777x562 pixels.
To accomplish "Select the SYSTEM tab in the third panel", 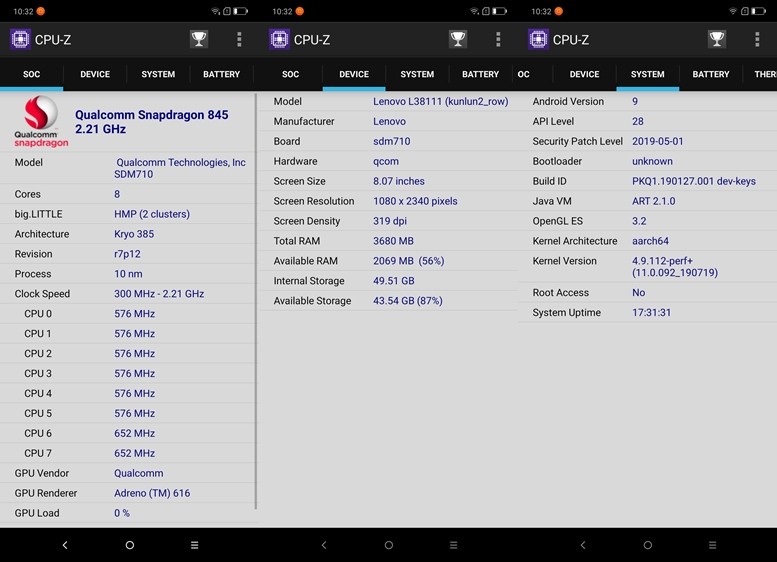I will pyautogui.click(x=648, y=74).
